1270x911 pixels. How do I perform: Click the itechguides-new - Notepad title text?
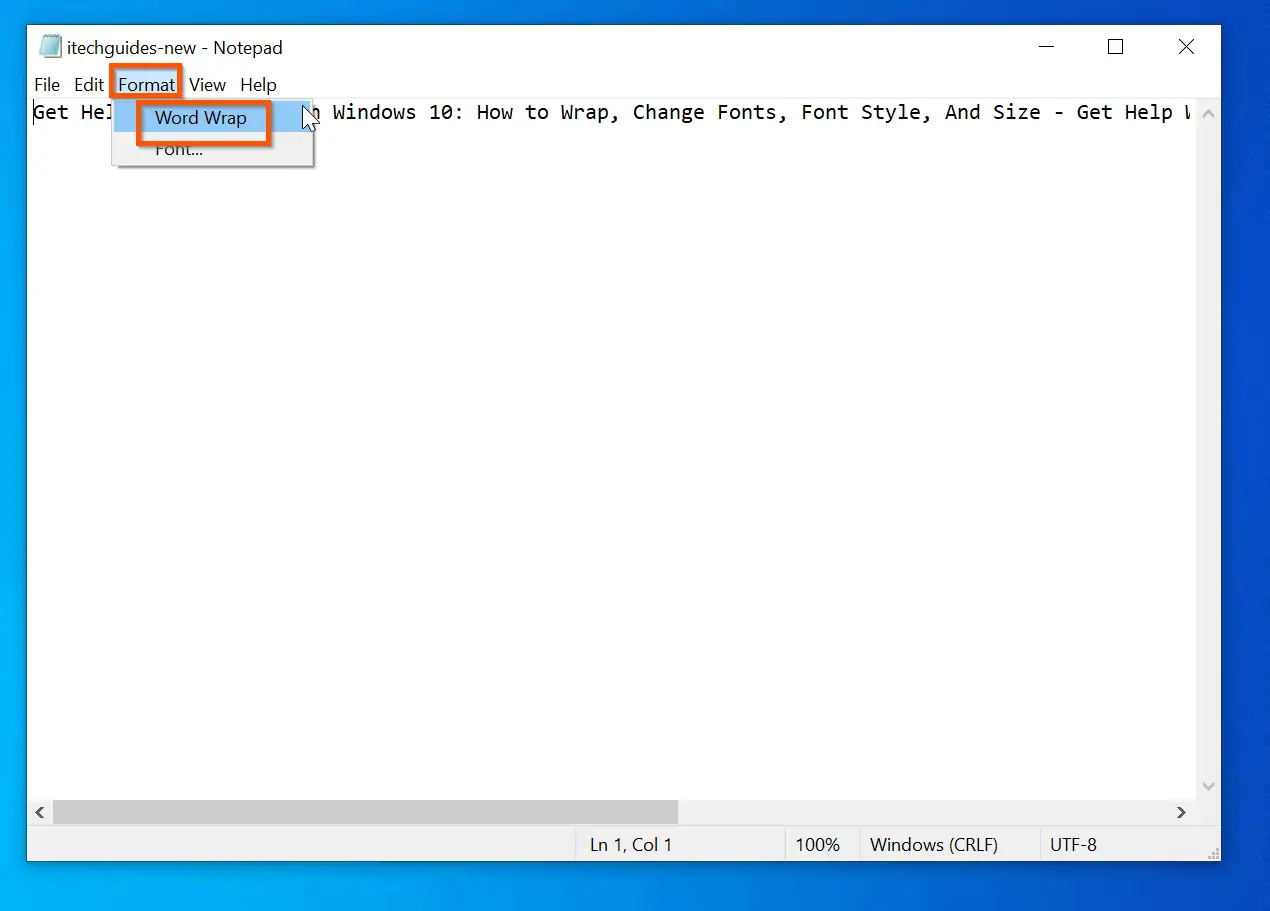(x=175, y=48)
